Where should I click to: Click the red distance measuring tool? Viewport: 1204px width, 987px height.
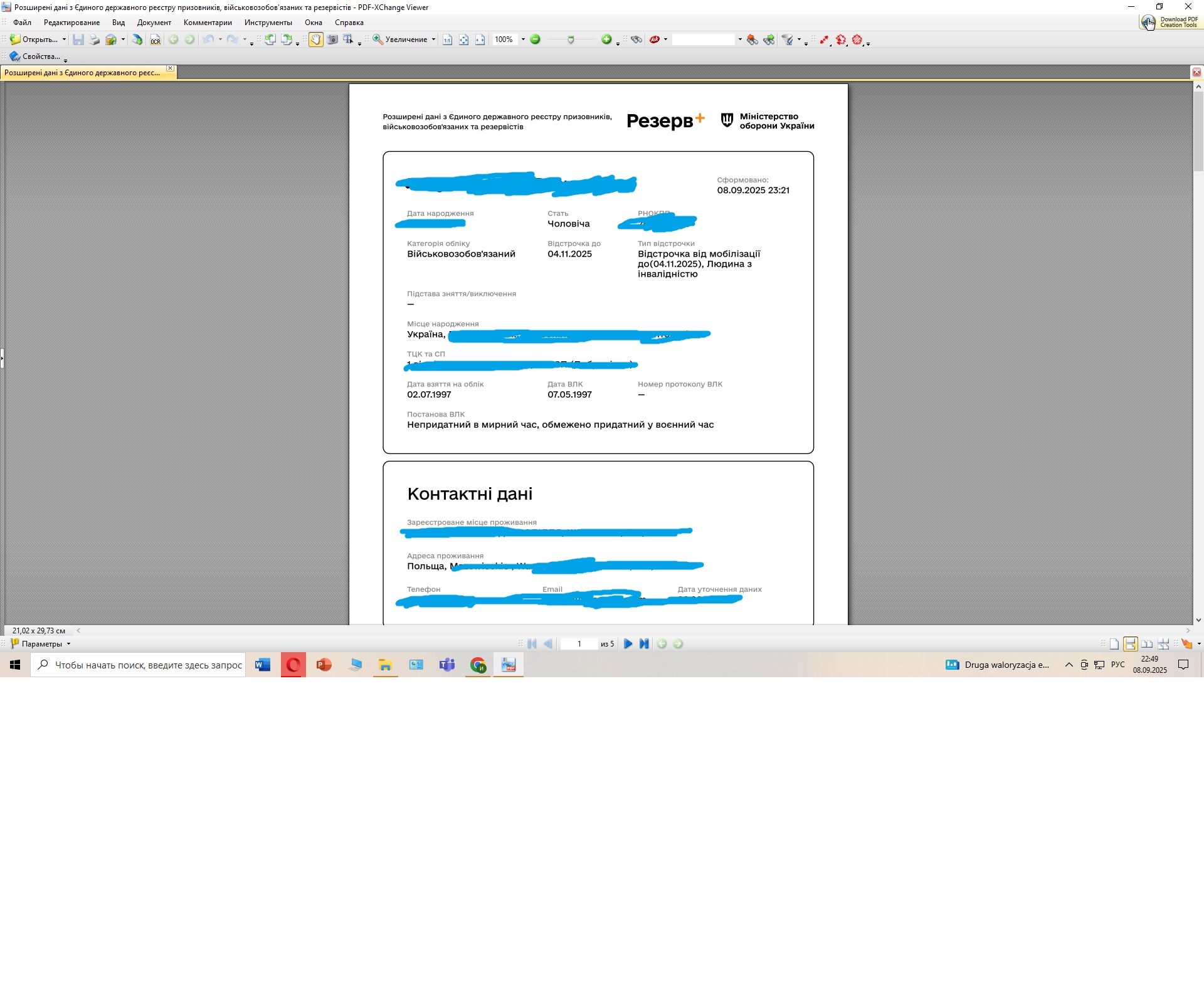point(824,40)
